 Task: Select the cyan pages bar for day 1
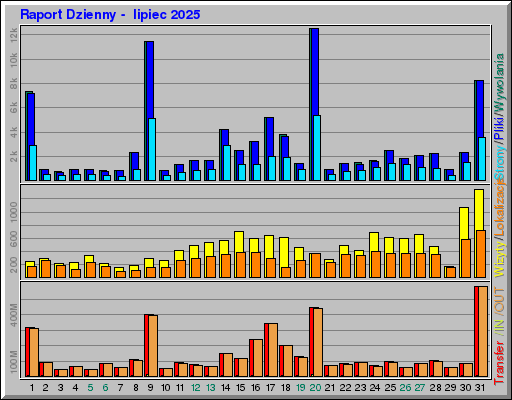pos(33,163)
